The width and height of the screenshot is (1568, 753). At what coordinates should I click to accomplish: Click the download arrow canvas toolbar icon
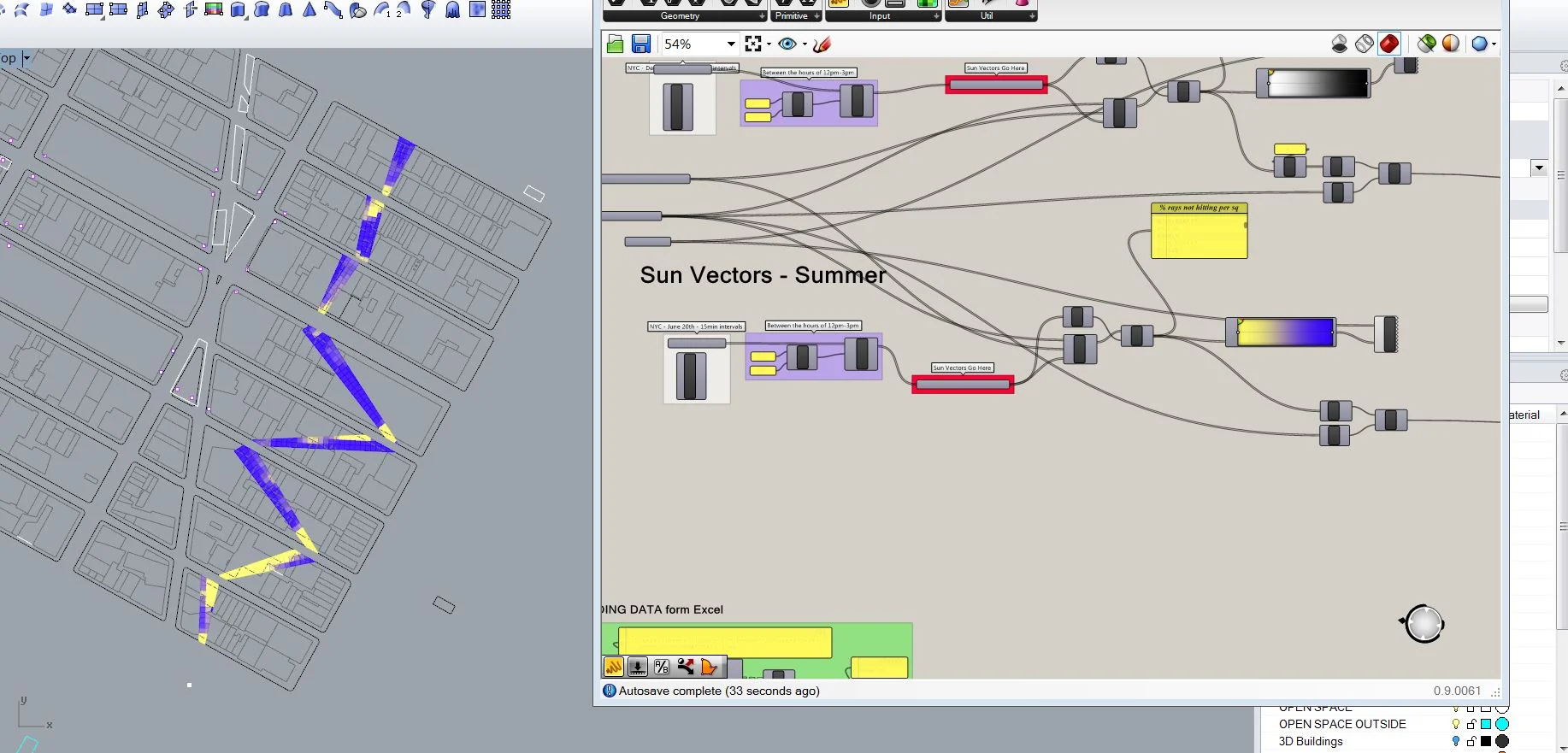point(638,667)
